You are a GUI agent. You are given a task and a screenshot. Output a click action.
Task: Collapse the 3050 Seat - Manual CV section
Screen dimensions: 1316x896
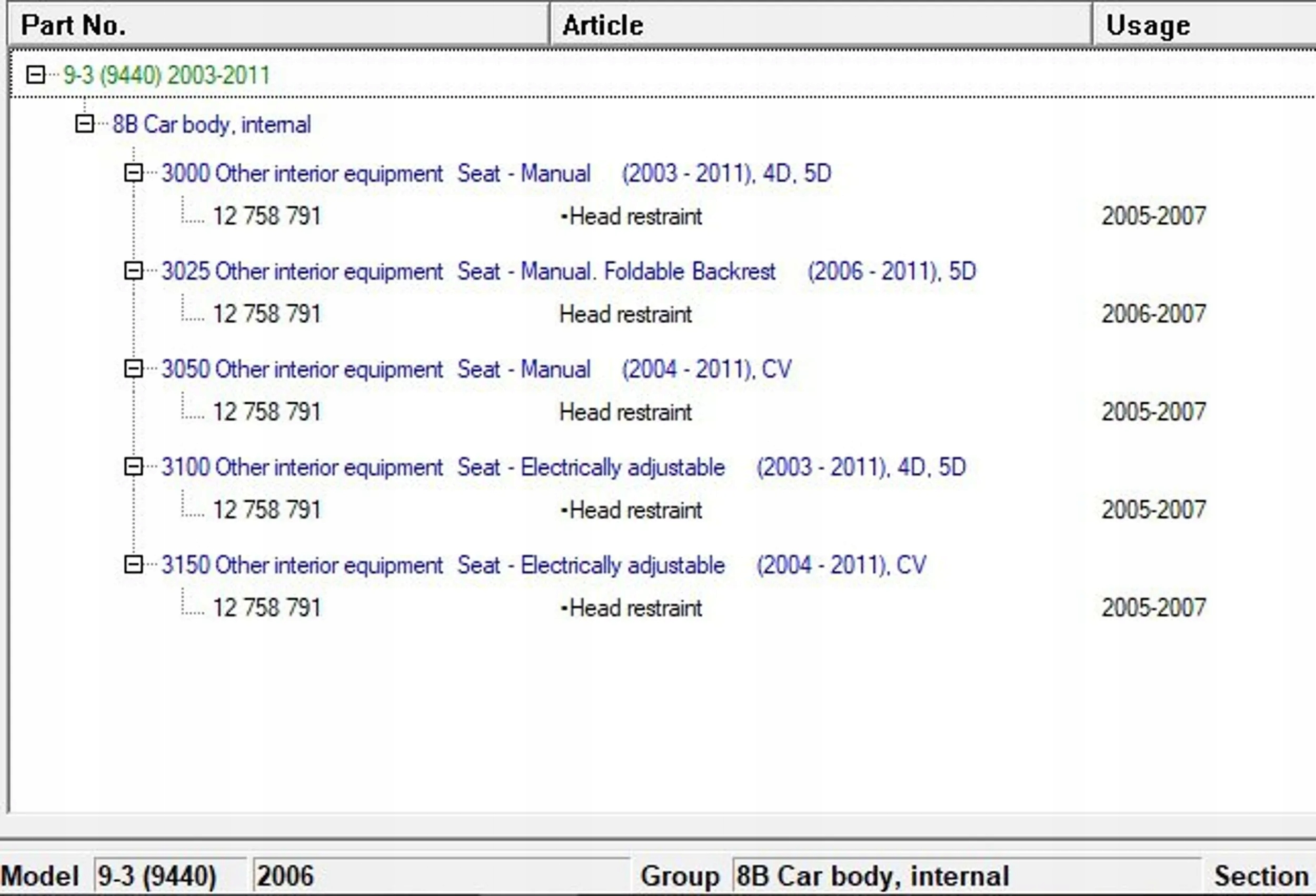133,369
